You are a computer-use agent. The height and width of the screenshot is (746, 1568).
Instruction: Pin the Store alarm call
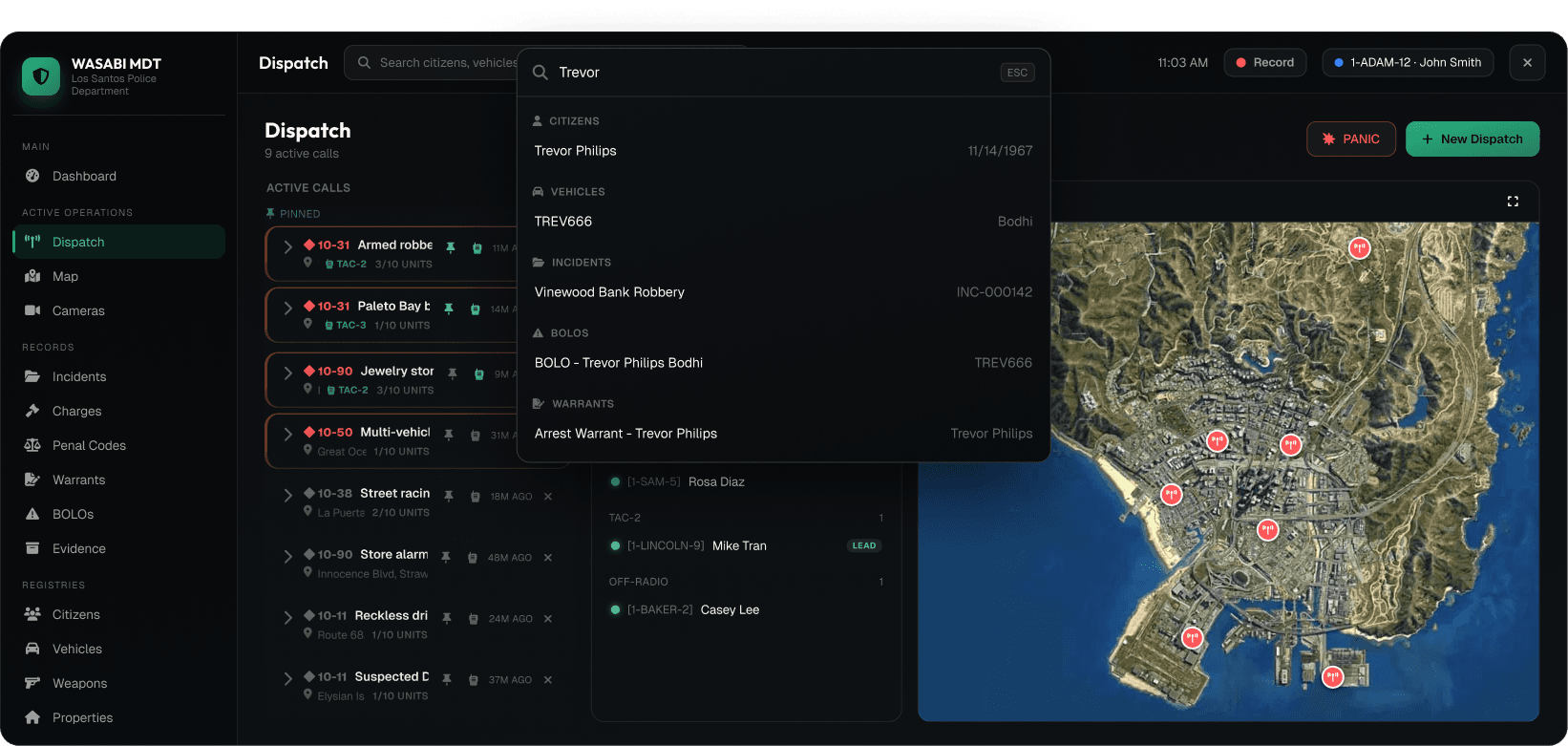tap(446, 557)
